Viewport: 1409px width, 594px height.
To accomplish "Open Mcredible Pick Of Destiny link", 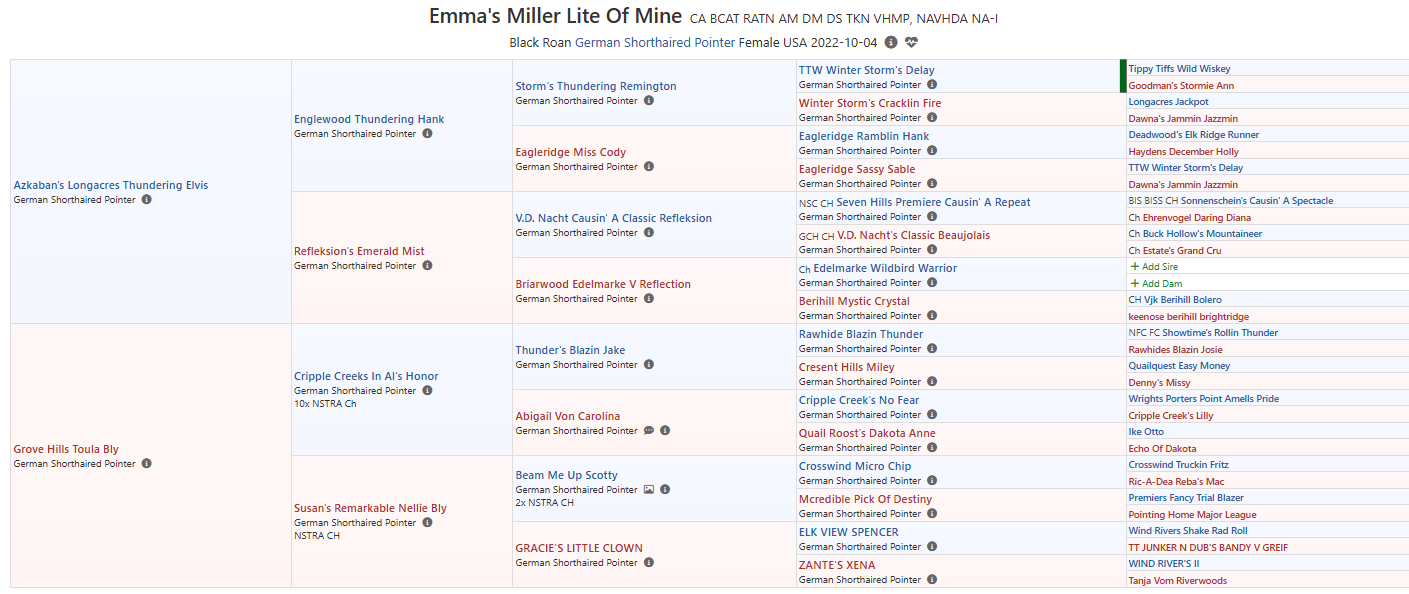I will [x=865, y=499].
